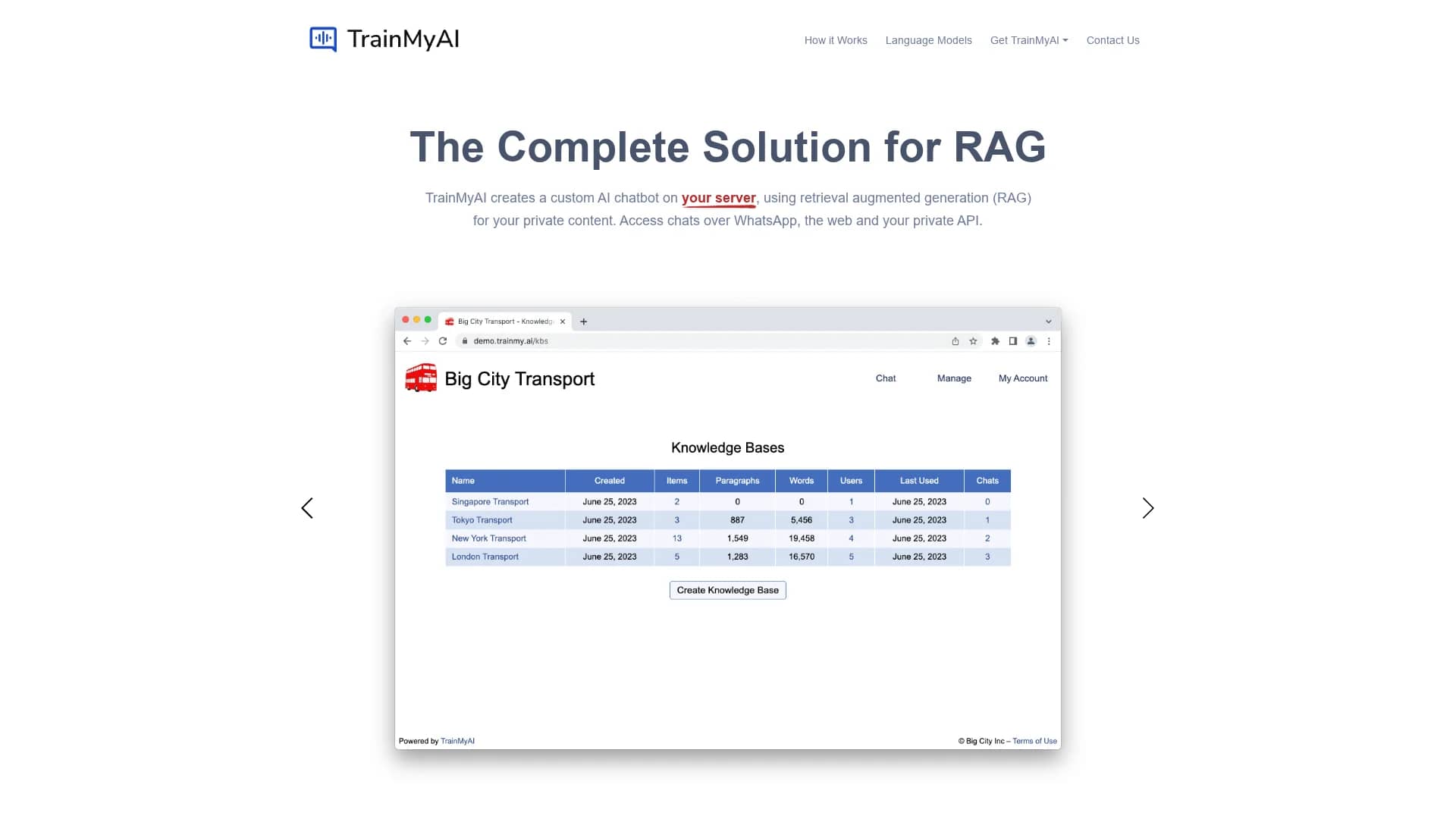Open Singapore Transport knowledge base
The height and width of the screenshot is (819, 1456).
click(490, 502)
